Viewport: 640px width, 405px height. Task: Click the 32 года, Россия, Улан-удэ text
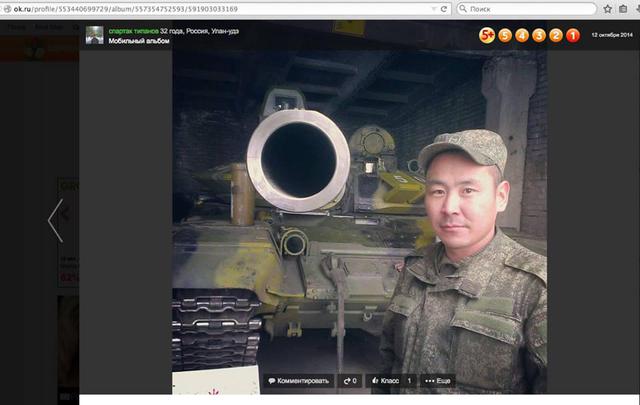[x=199, y=31]
